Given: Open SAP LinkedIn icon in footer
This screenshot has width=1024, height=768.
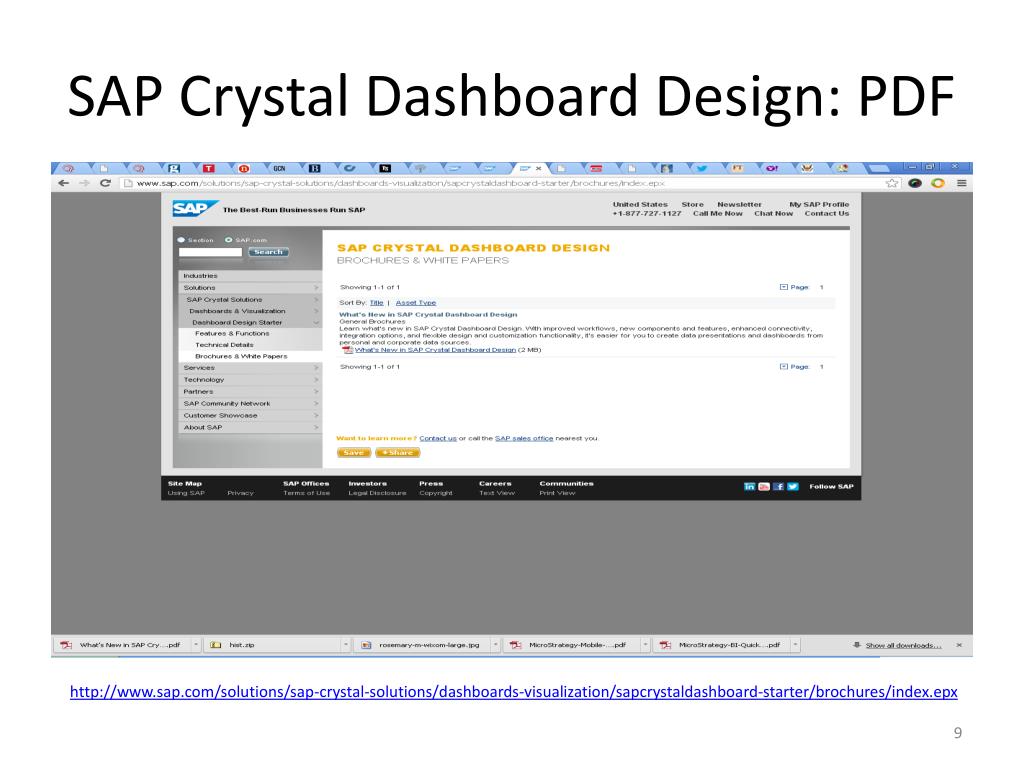Looking at the screenshot, I should tap(749, 487).
